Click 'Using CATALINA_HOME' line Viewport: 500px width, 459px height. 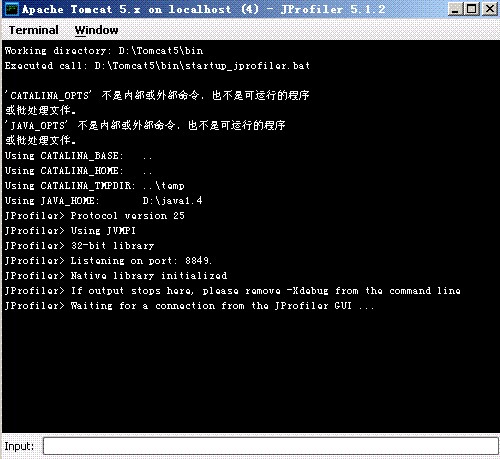(x=78, y=171)
